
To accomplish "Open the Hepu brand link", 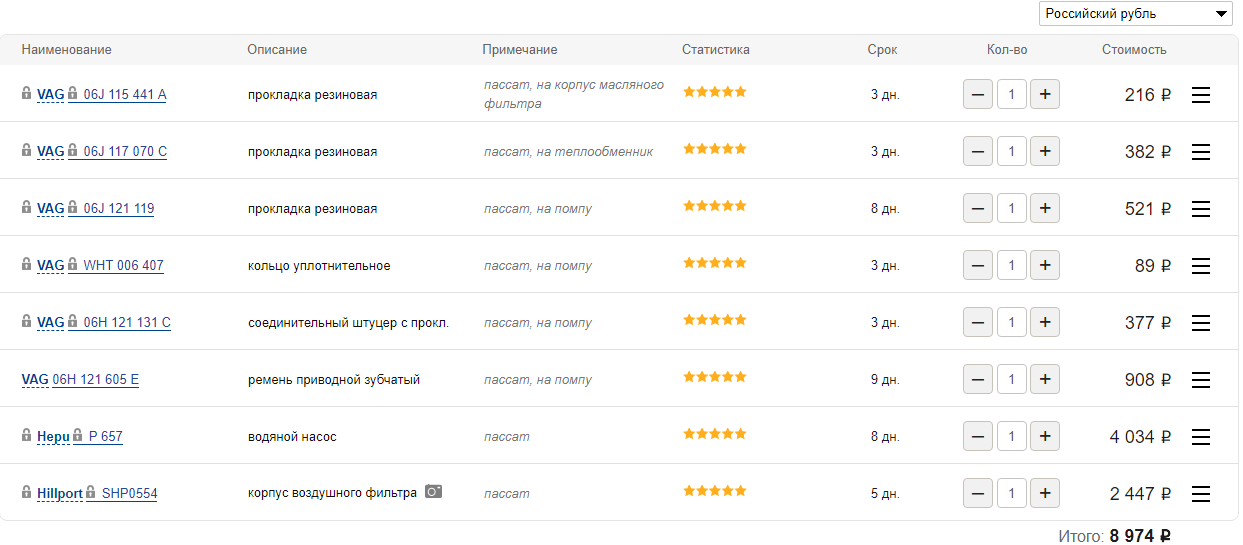I will pos(53,437).
